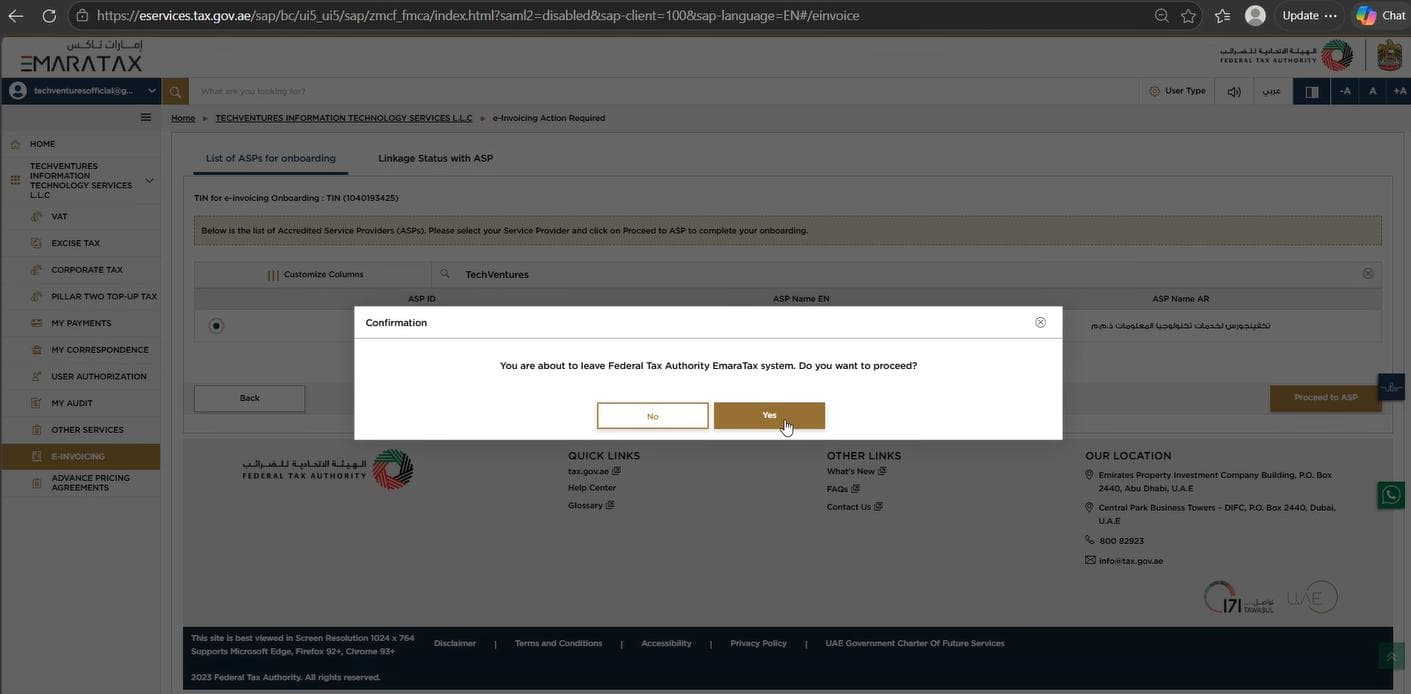Screen dimensions: 1411x694
Task: Open the techventuresofficial account dropdown
Action: coord(82,91)
